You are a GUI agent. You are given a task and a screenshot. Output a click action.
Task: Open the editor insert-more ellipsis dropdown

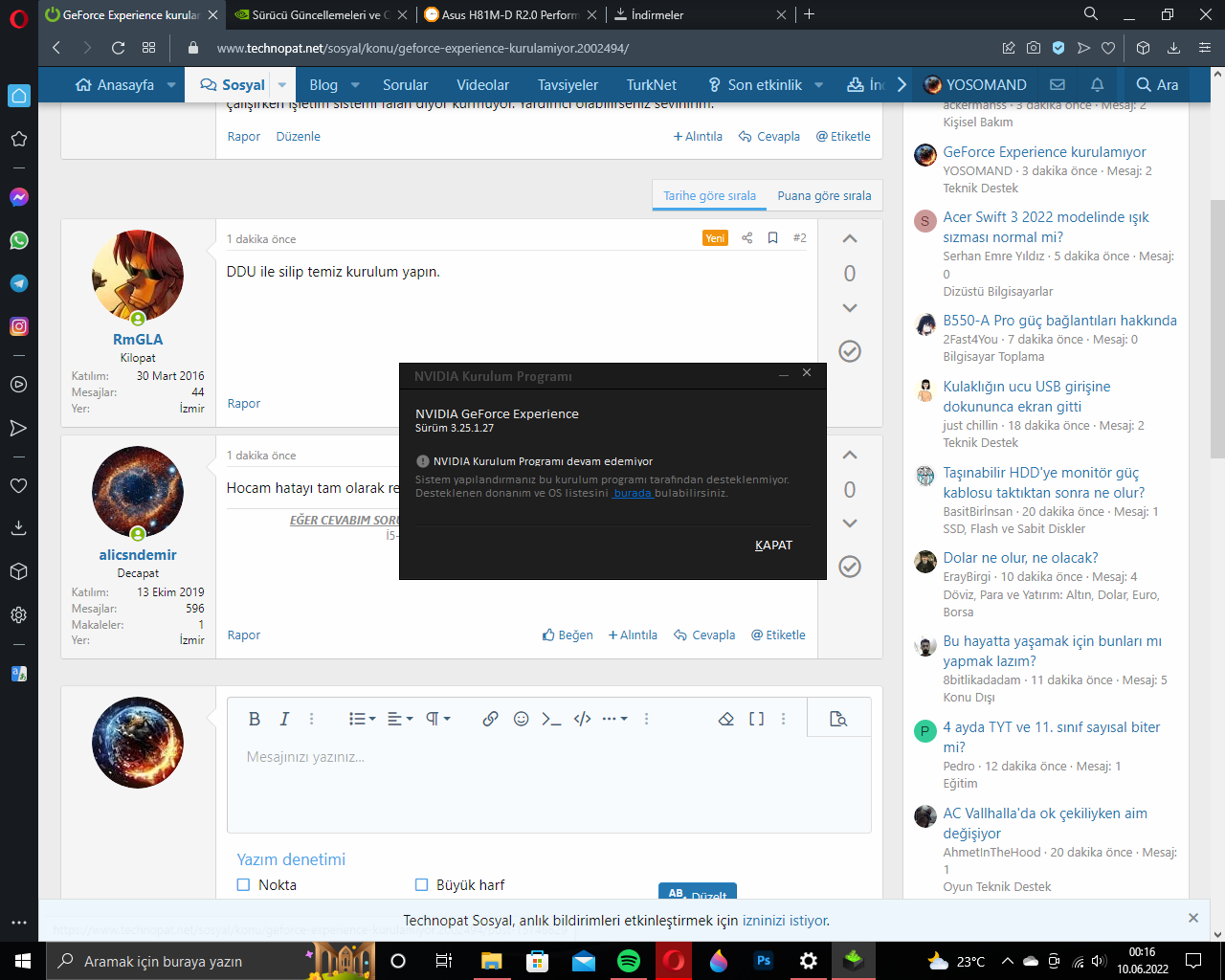pos(614,719)
